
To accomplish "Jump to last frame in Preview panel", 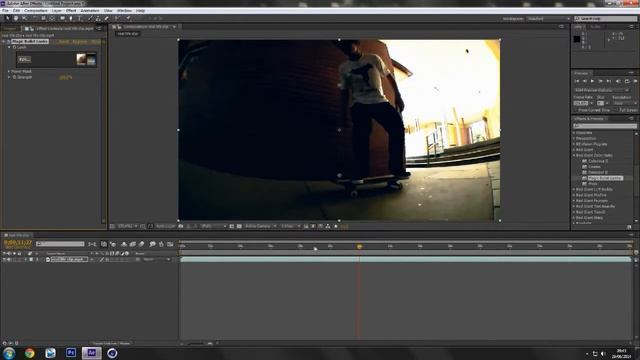I will [x=609, y=81].
